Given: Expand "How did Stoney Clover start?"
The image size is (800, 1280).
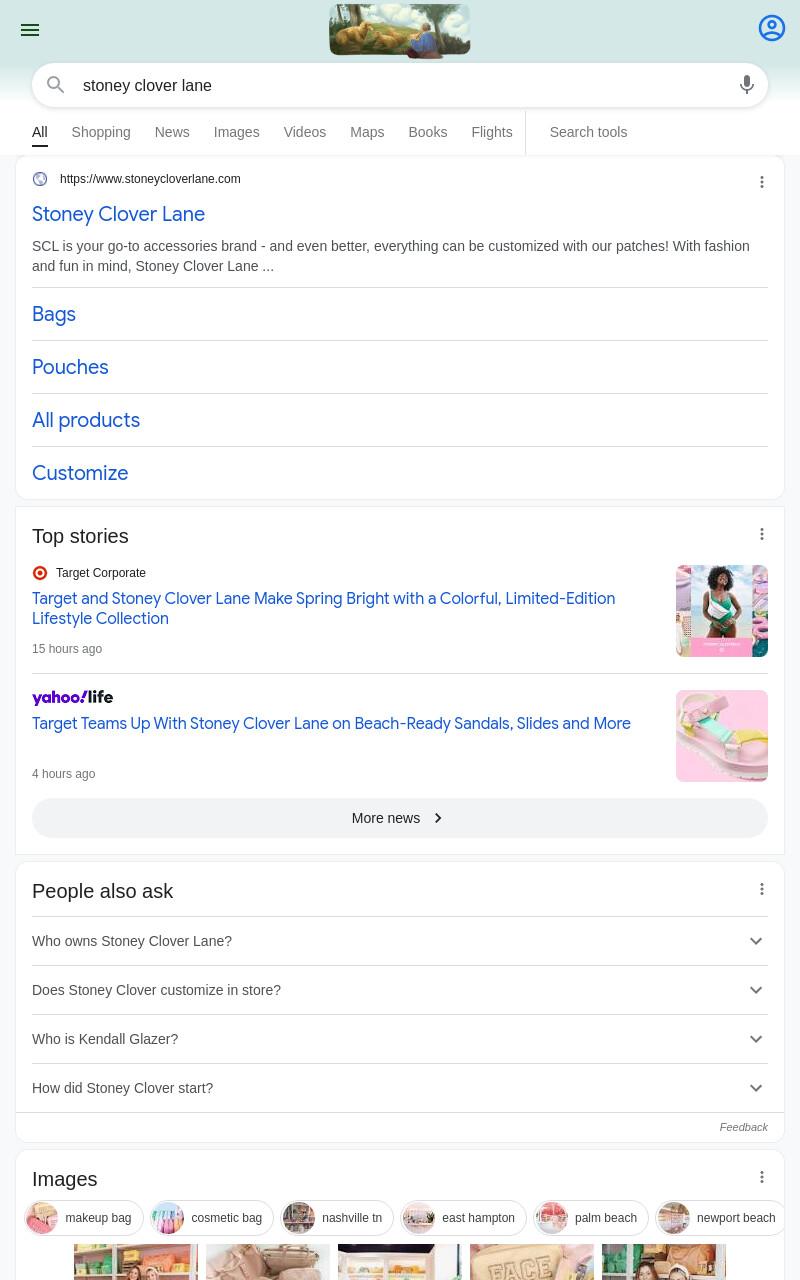Looking at the screenshot, I should 400,1088.
